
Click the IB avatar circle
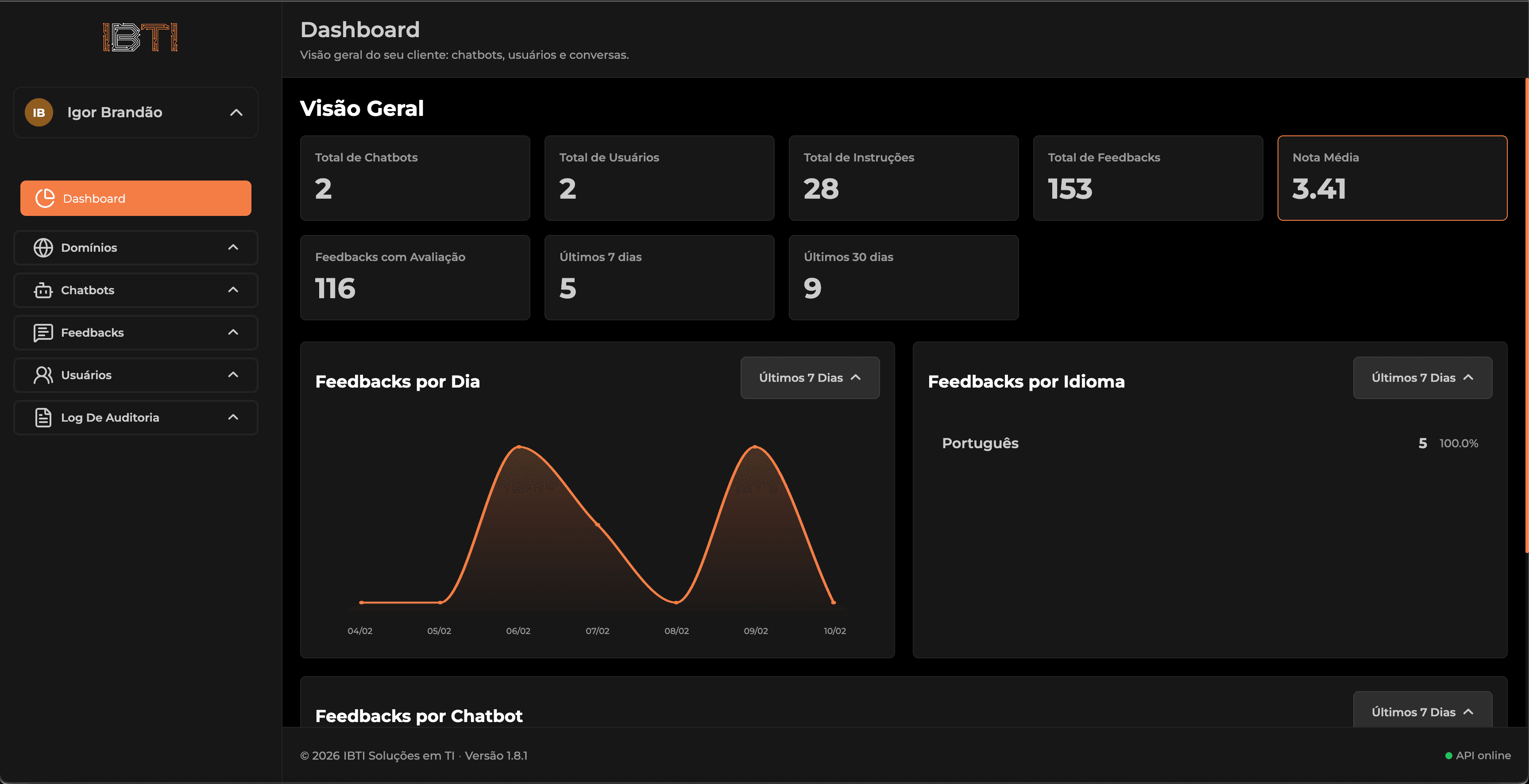click(39, 112)
